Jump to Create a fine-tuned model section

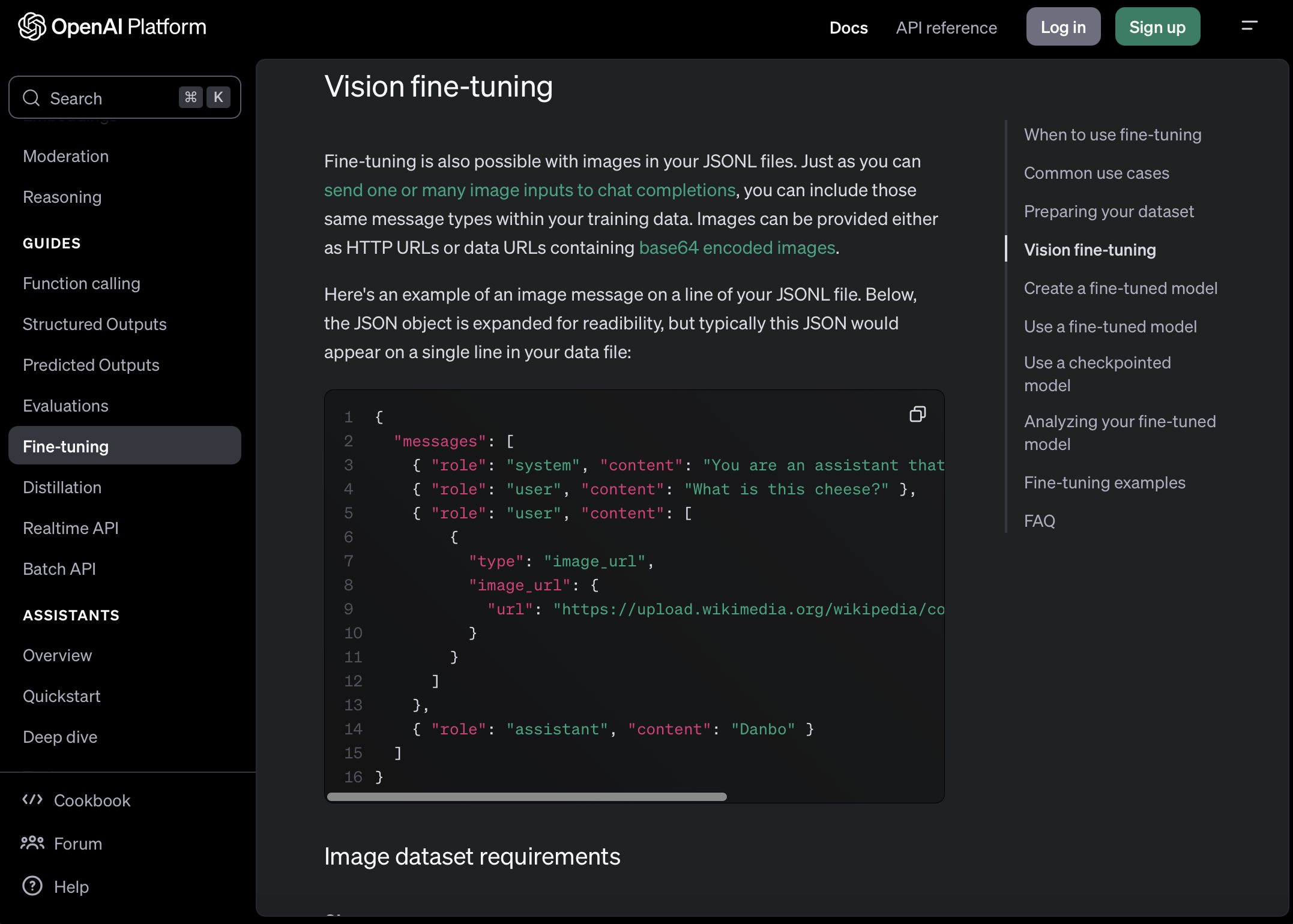(x=1120, y=289)
